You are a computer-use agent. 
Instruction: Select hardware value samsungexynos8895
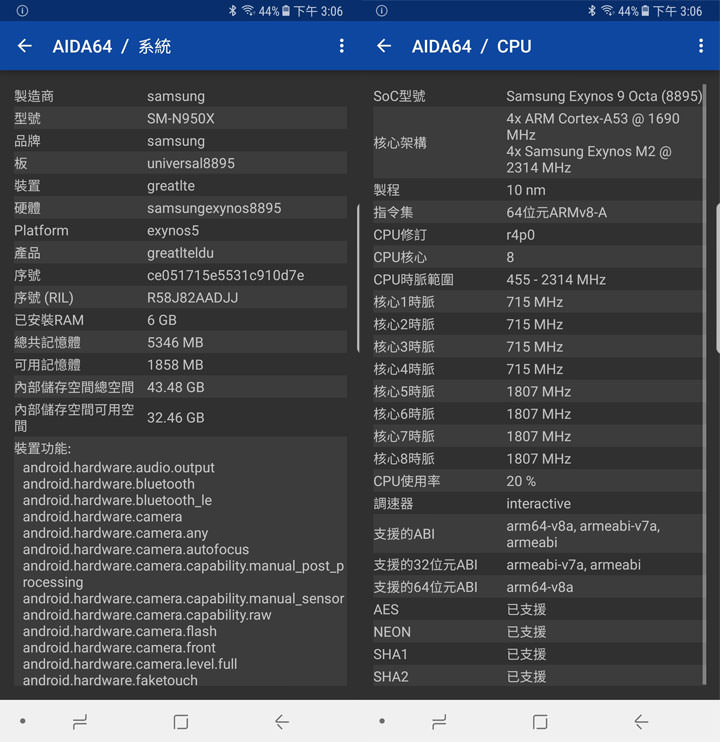(214, 208)
